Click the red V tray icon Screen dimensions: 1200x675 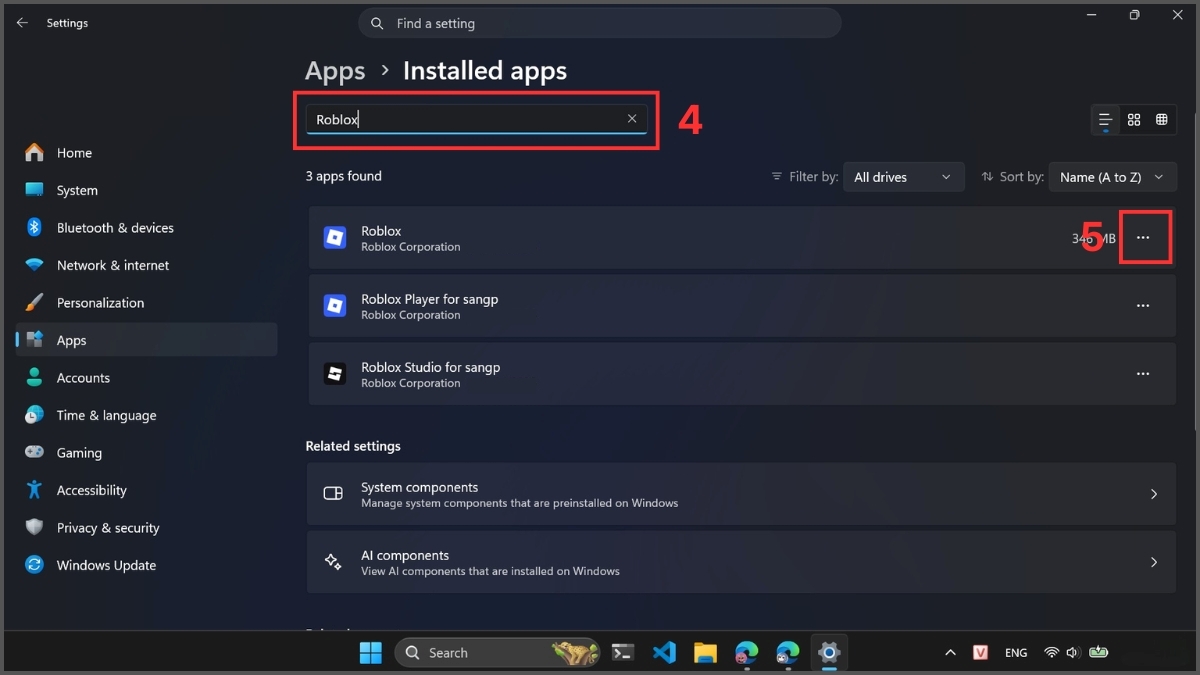point(981,653)
